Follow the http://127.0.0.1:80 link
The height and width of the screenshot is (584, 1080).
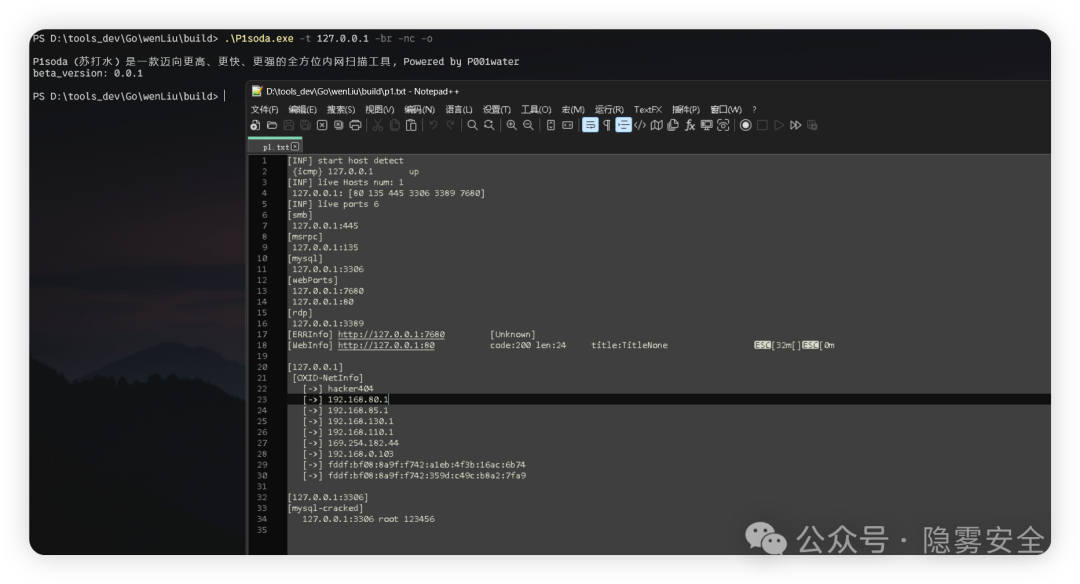pos(386,345)
